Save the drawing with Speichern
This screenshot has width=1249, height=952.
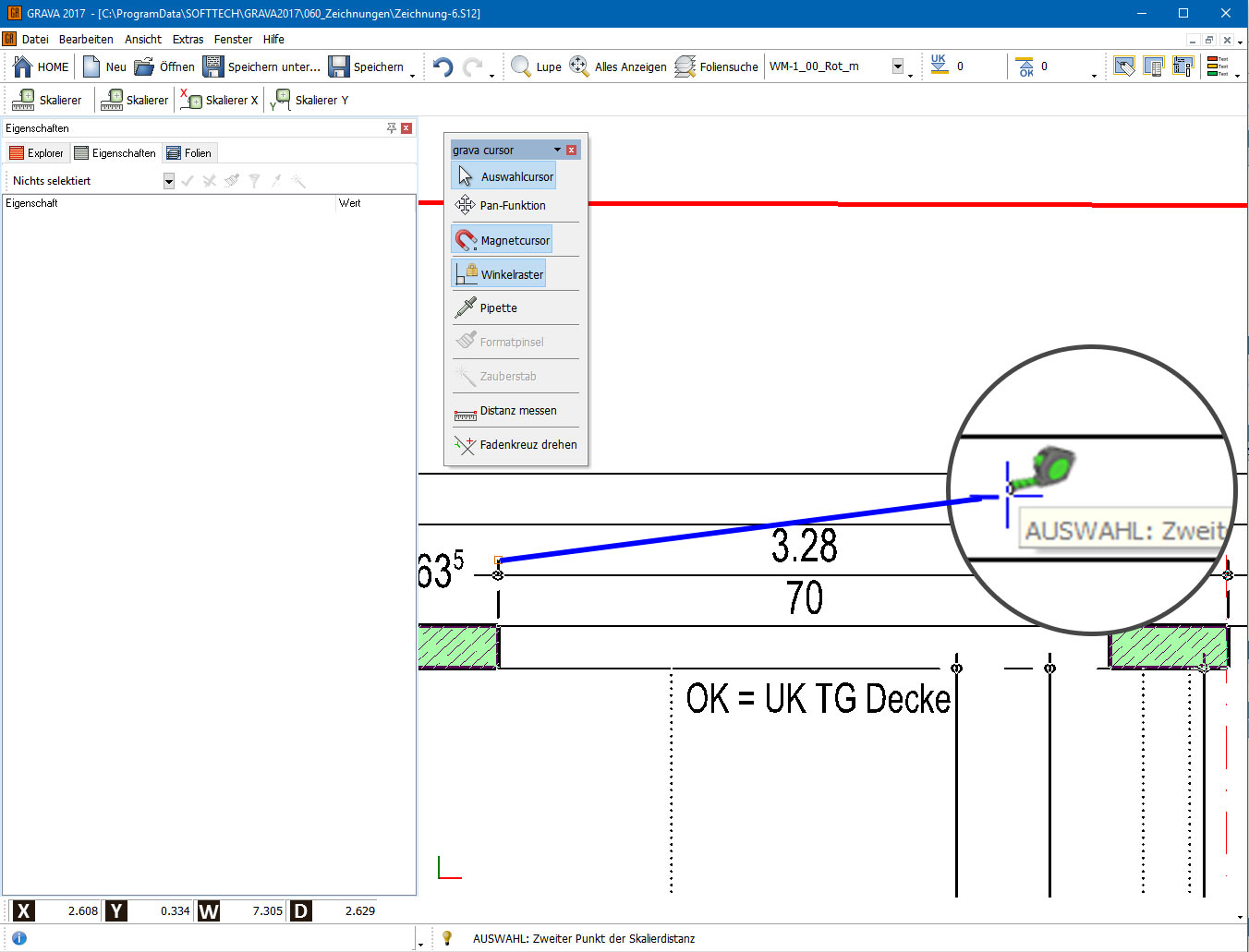[x=366, y=66]
